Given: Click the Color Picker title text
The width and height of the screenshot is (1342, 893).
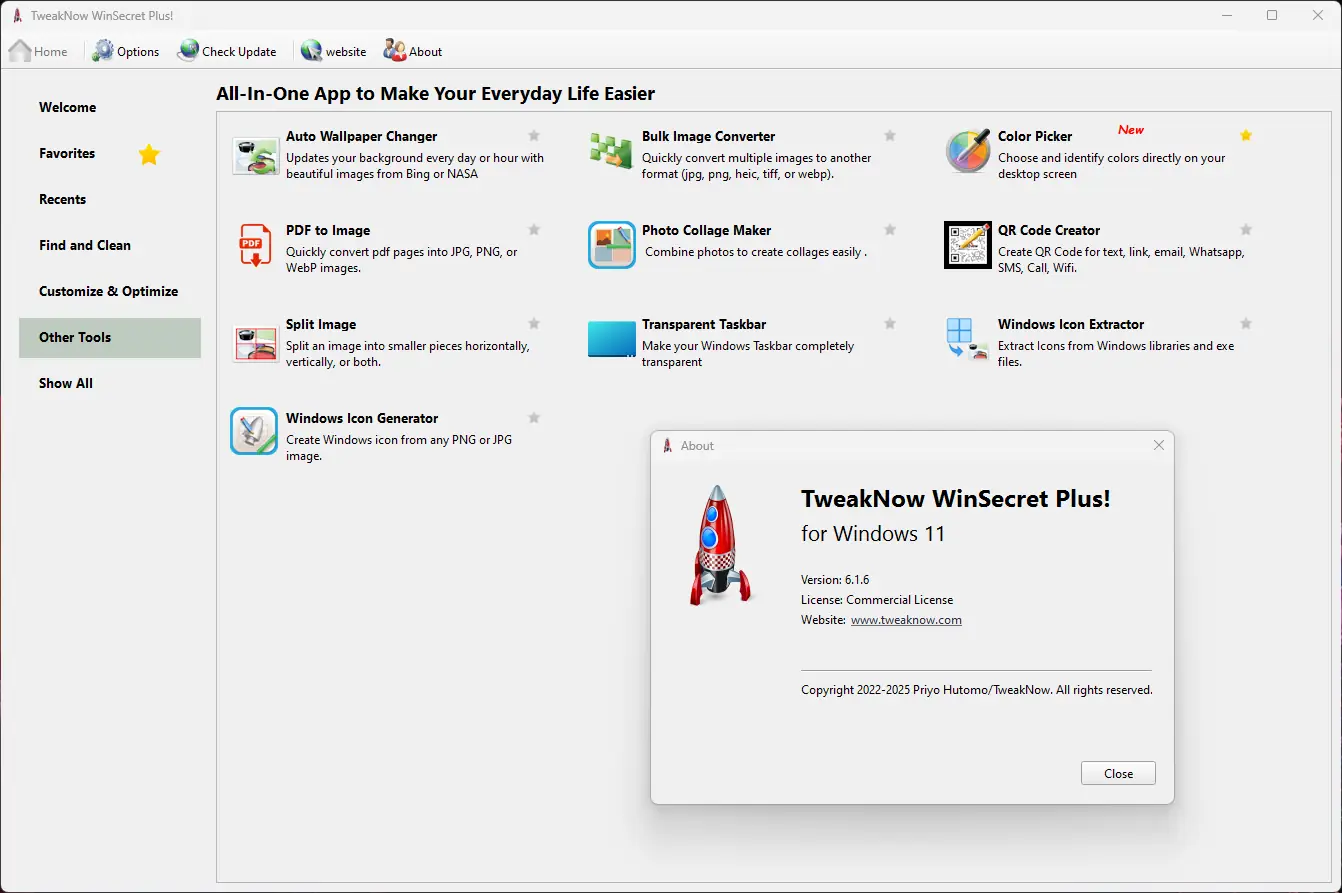Looking at the screenshot, I should click(x=1035, y=136).
